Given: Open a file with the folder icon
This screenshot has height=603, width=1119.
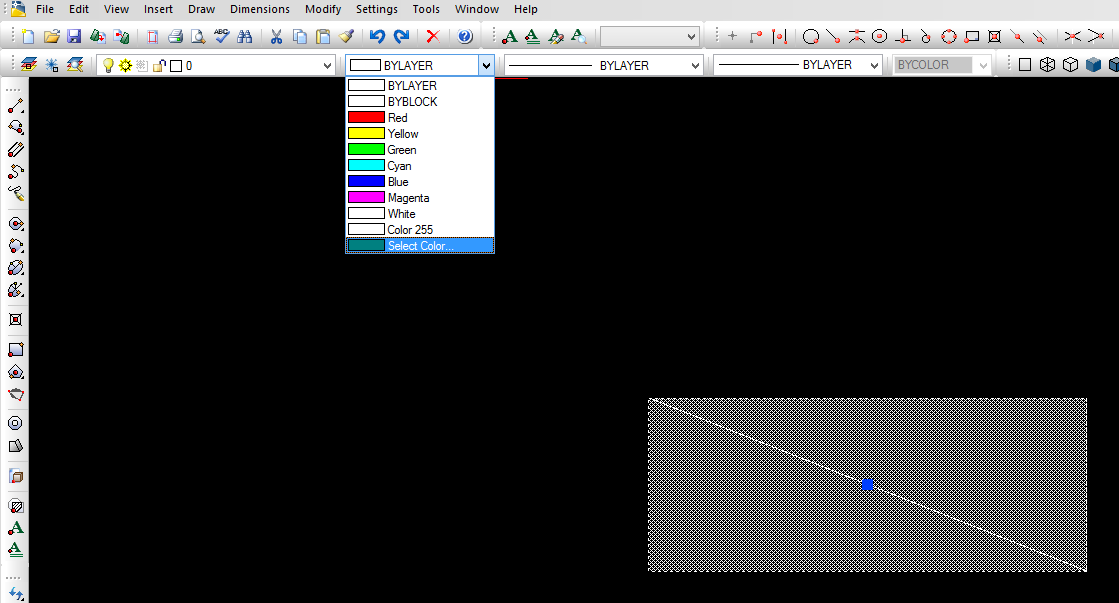Looking at the screenshot, I should [x=51, y=36].
